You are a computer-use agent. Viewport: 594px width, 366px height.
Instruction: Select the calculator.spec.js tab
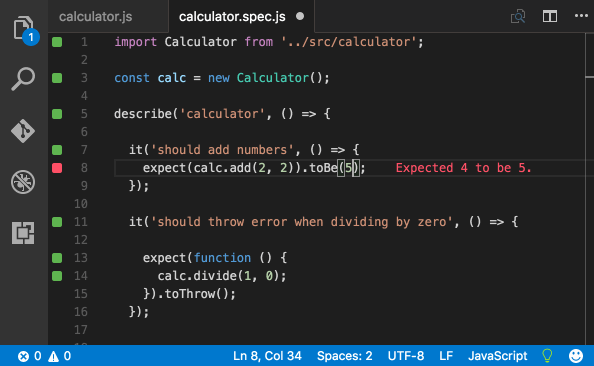click(x=232, y=17)
